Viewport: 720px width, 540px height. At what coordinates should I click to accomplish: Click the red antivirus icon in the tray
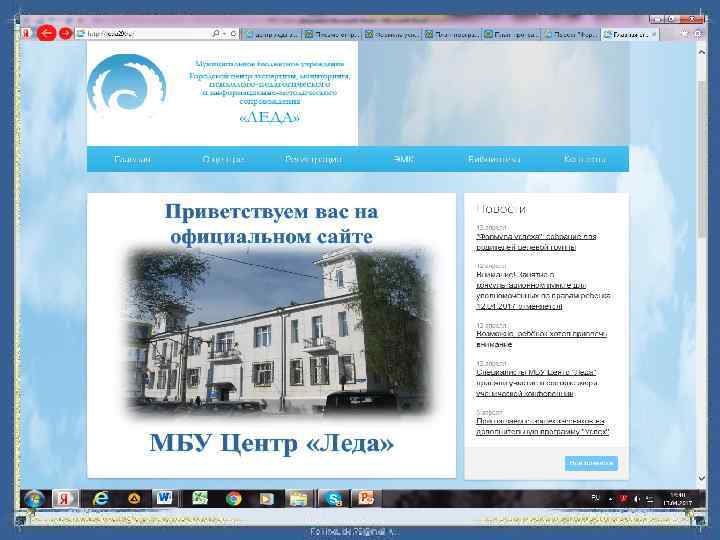623,499
